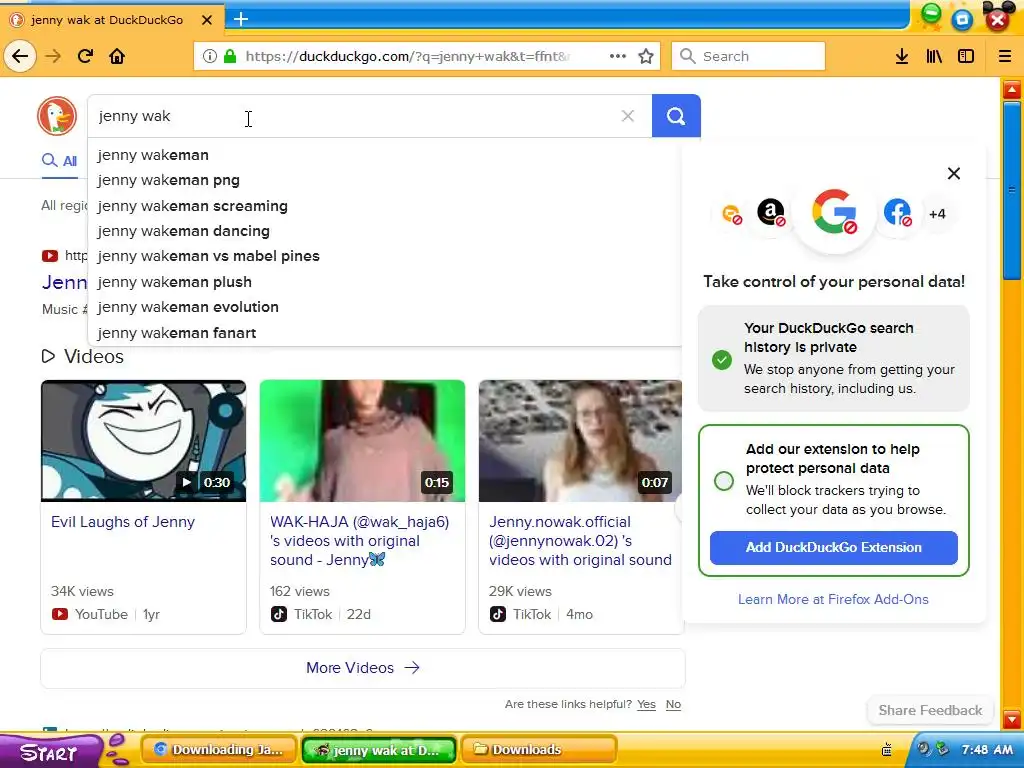Screen dimensions: 1024x768
Task: Open the WAK-HAJA TikTok video thumbnail
Action: tap(362, 441)
